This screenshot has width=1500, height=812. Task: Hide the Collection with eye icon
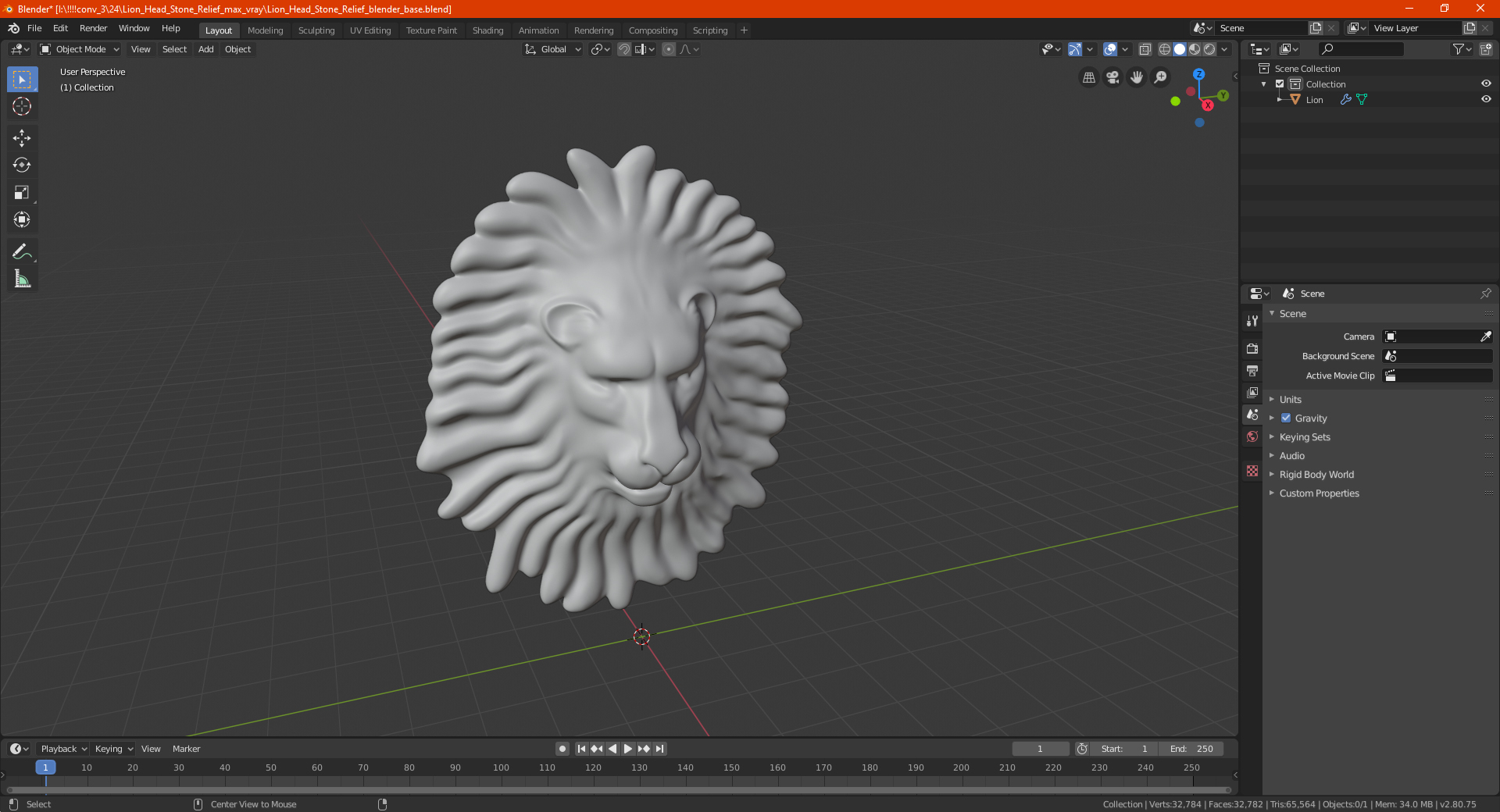[1486, 84]
